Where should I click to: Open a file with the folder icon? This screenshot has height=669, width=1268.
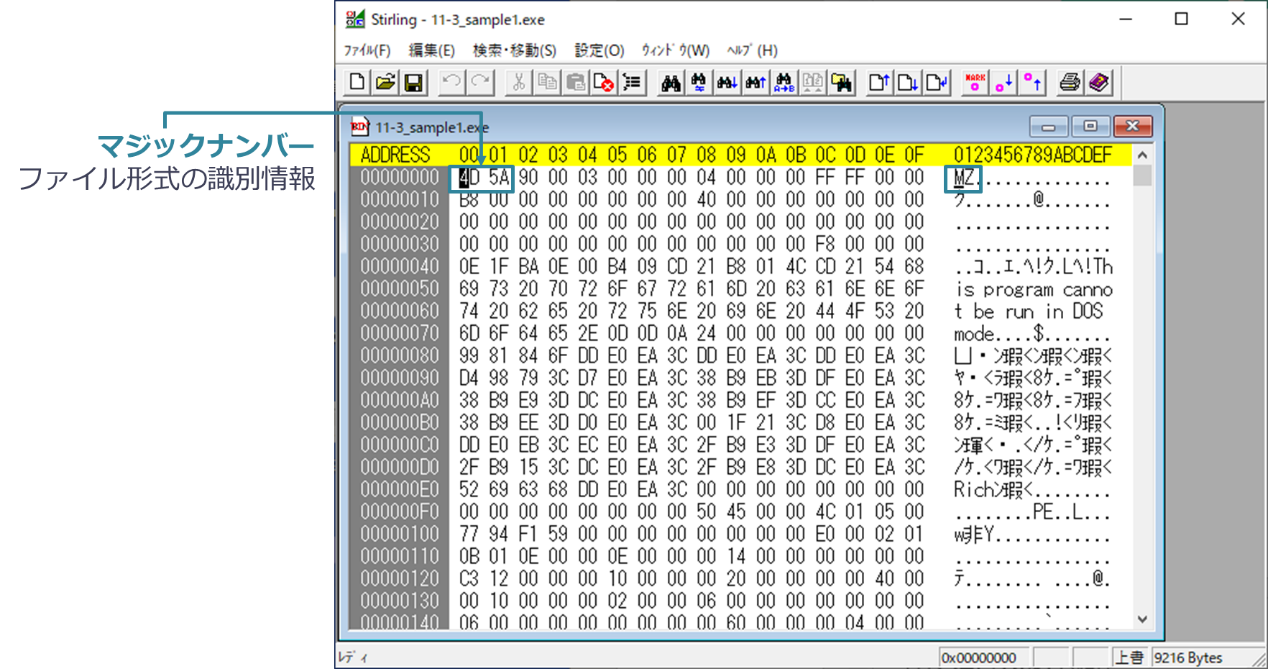click(x=385, y=83)
